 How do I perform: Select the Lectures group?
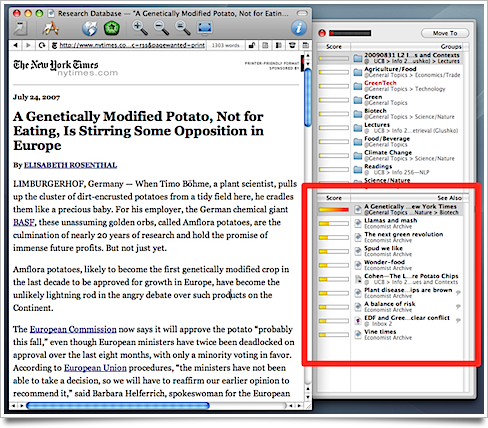pyautogui.click(x=390, y=128)
